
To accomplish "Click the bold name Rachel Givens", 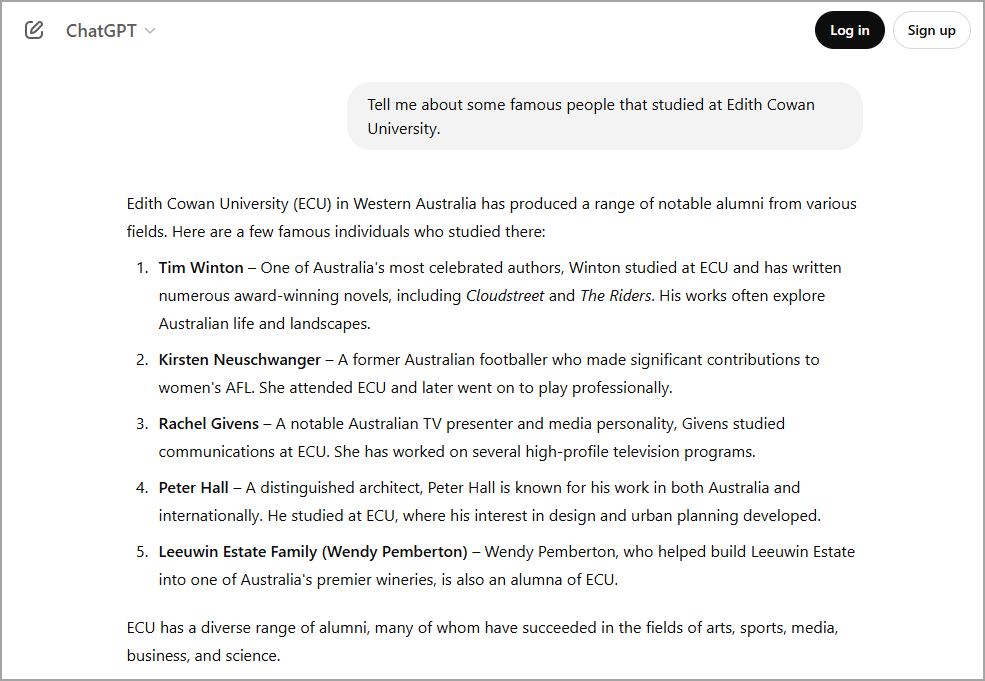I will pos(209,424).
